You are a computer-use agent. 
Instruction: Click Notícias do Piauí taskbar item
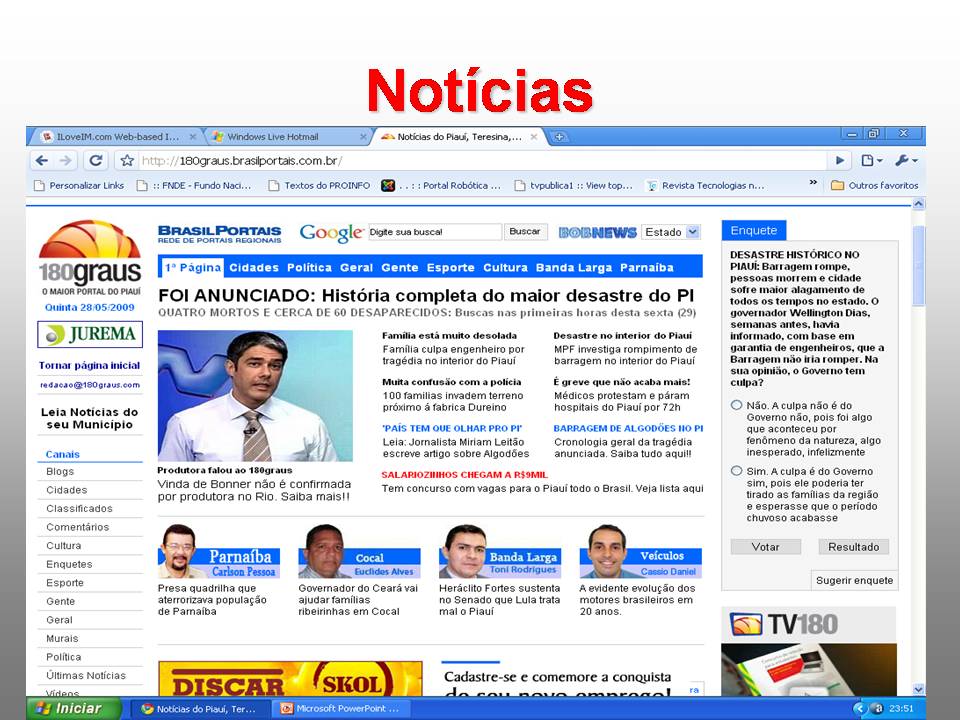coord(200,708)
